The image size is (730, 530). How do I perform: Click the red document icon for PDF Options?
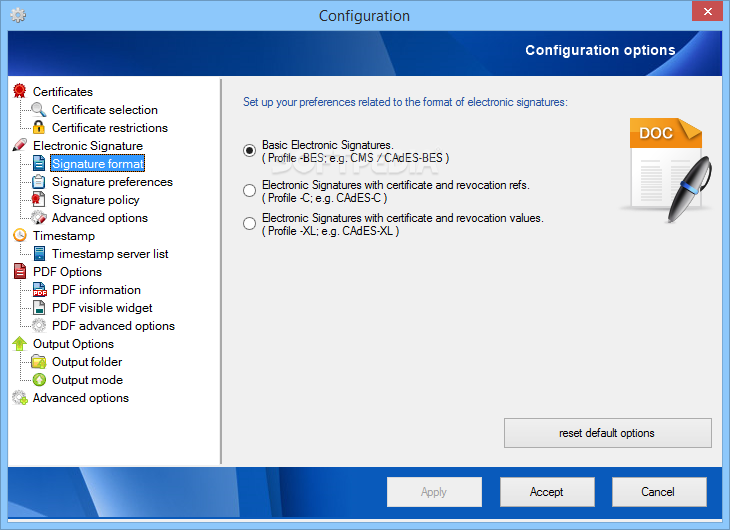20,271
